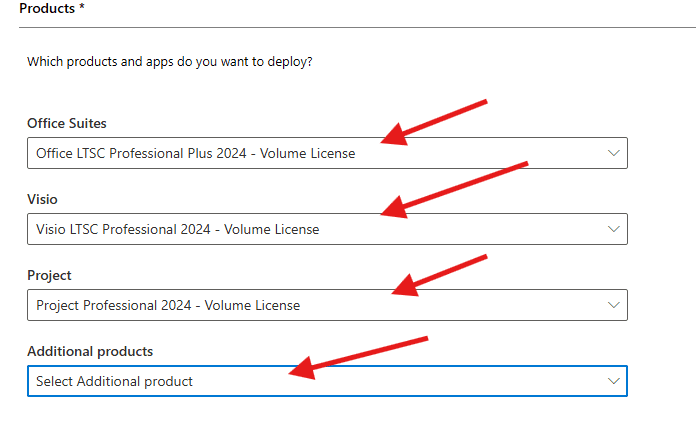Open the Additional products chevron arrow
The height and width of the screenshot is (431, 696).
click(x=613, y=381)
